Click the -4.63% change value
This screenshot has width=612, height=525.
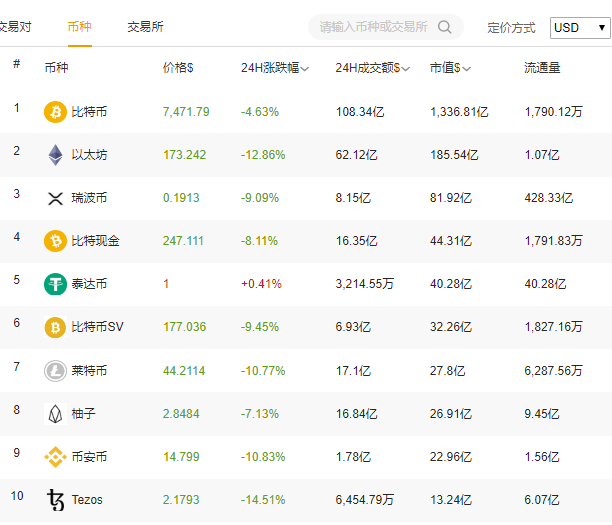(x=260, y=112)
